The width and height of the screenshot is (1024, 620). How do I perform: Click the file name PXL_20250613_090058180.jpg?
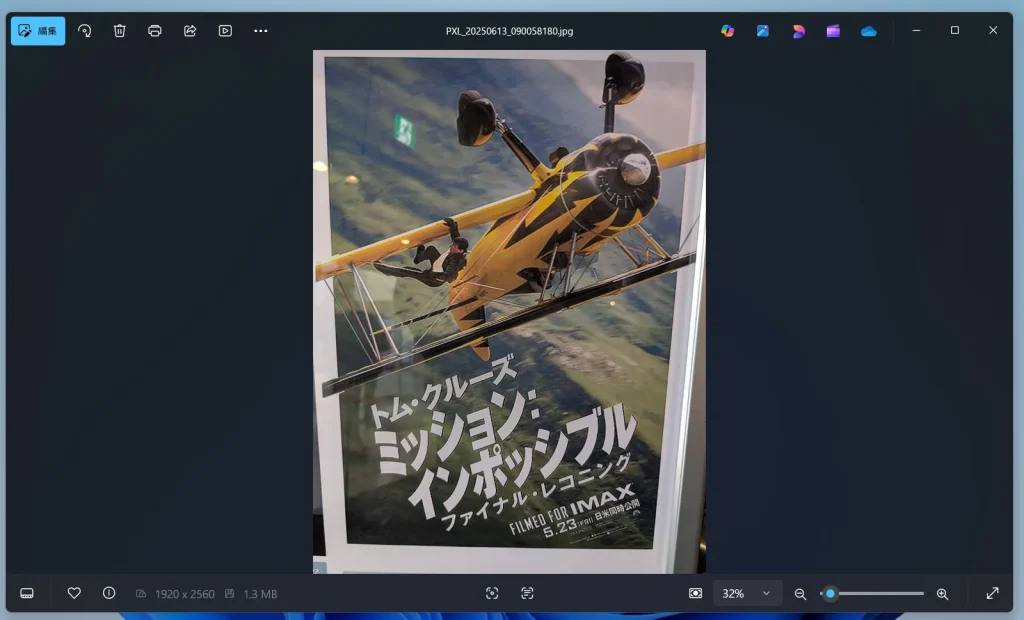tap(509, 31)
